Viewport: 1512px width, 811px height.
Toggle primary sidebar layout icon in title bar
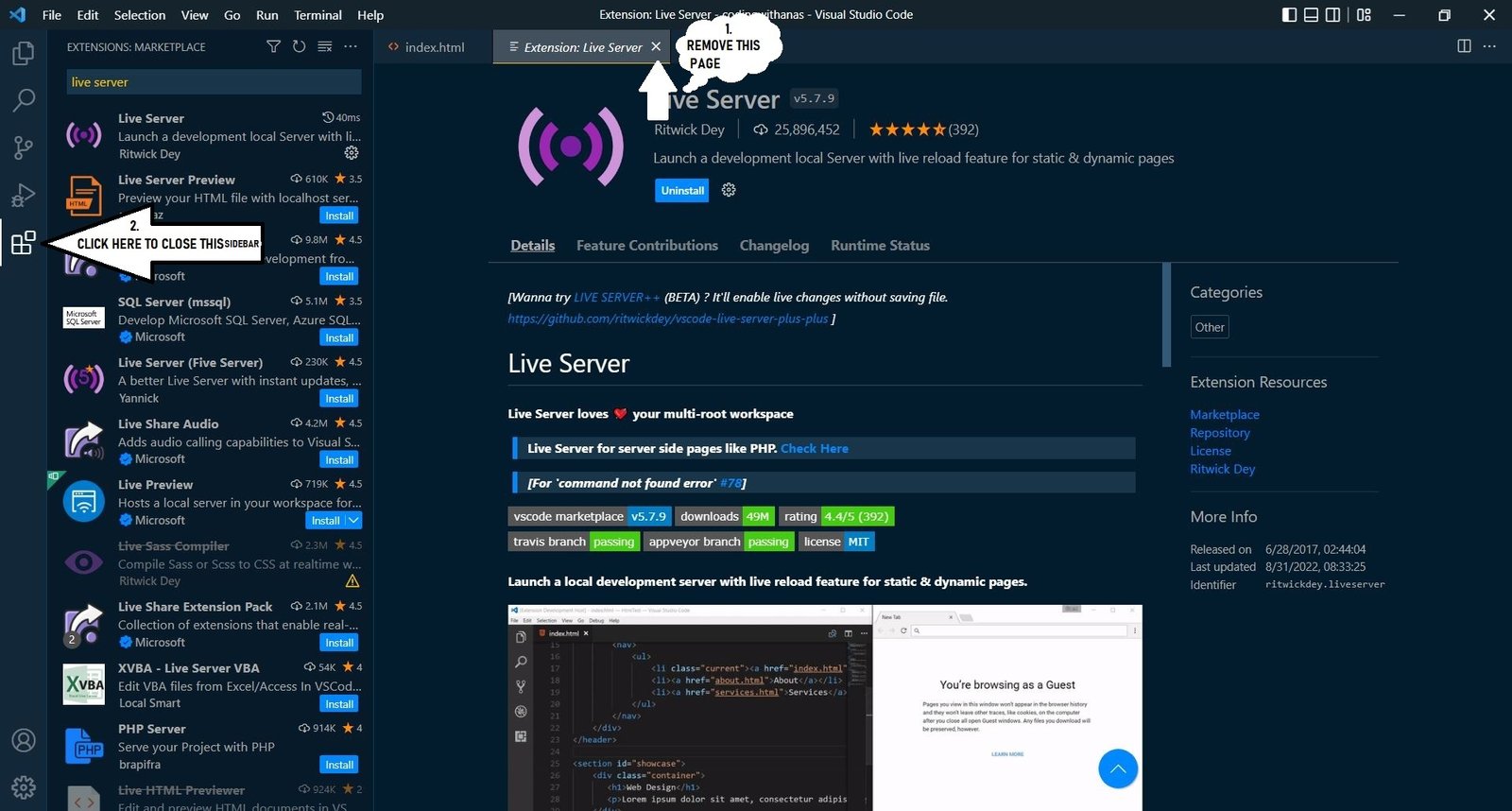pos(1289,15)
